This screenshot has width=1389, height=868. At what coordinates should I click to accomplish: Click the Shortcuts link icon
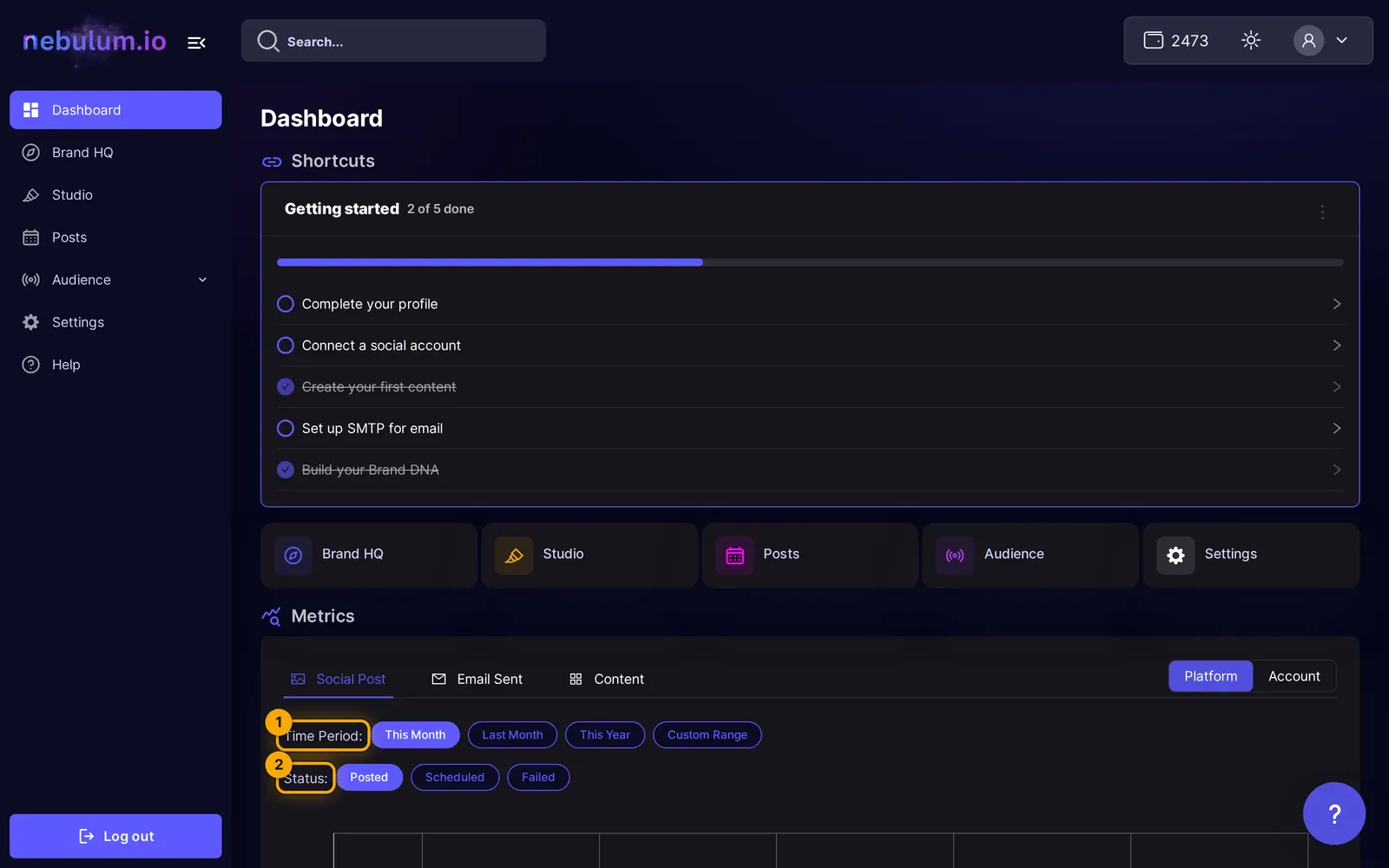pos(272,161)
